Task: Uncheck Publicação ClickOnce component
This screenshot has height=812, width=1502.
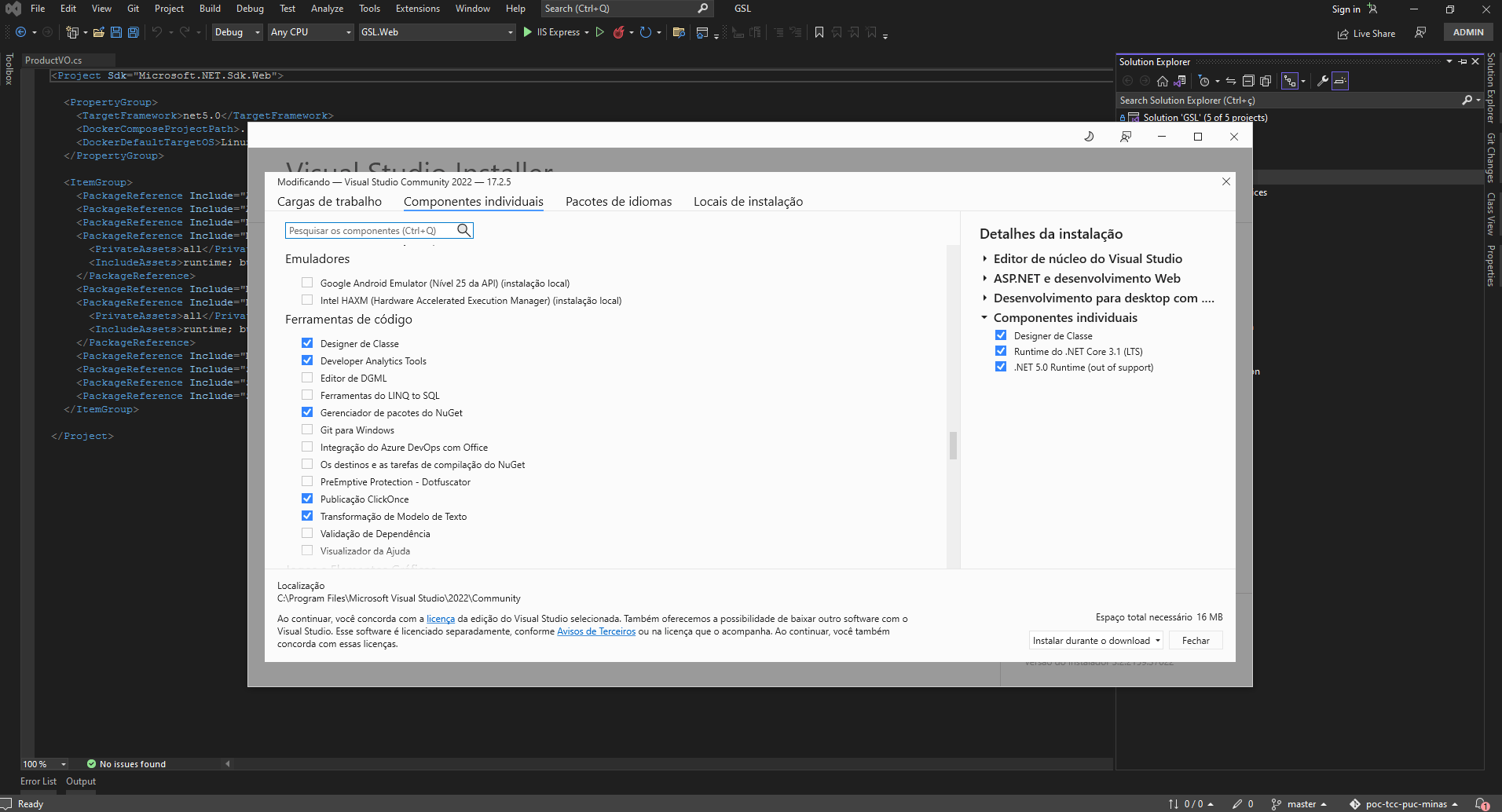Action: pos(307,499)
